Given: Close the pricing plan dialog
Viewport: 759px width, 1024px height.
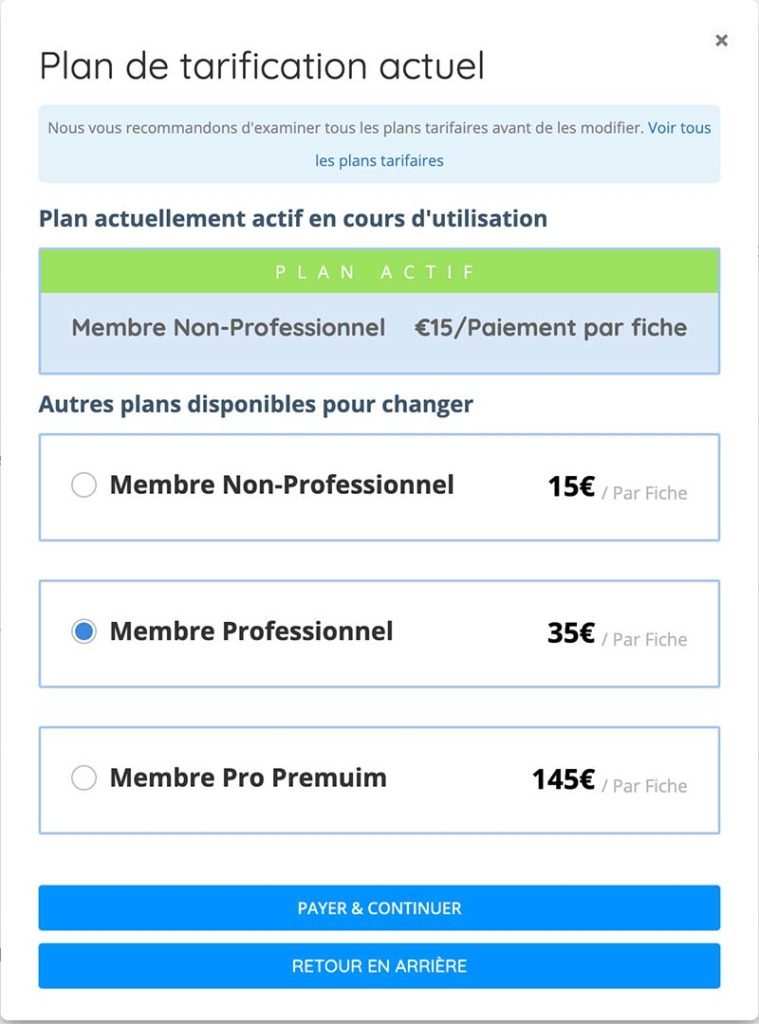Looking at the screenshot, I should pos(721,41).
